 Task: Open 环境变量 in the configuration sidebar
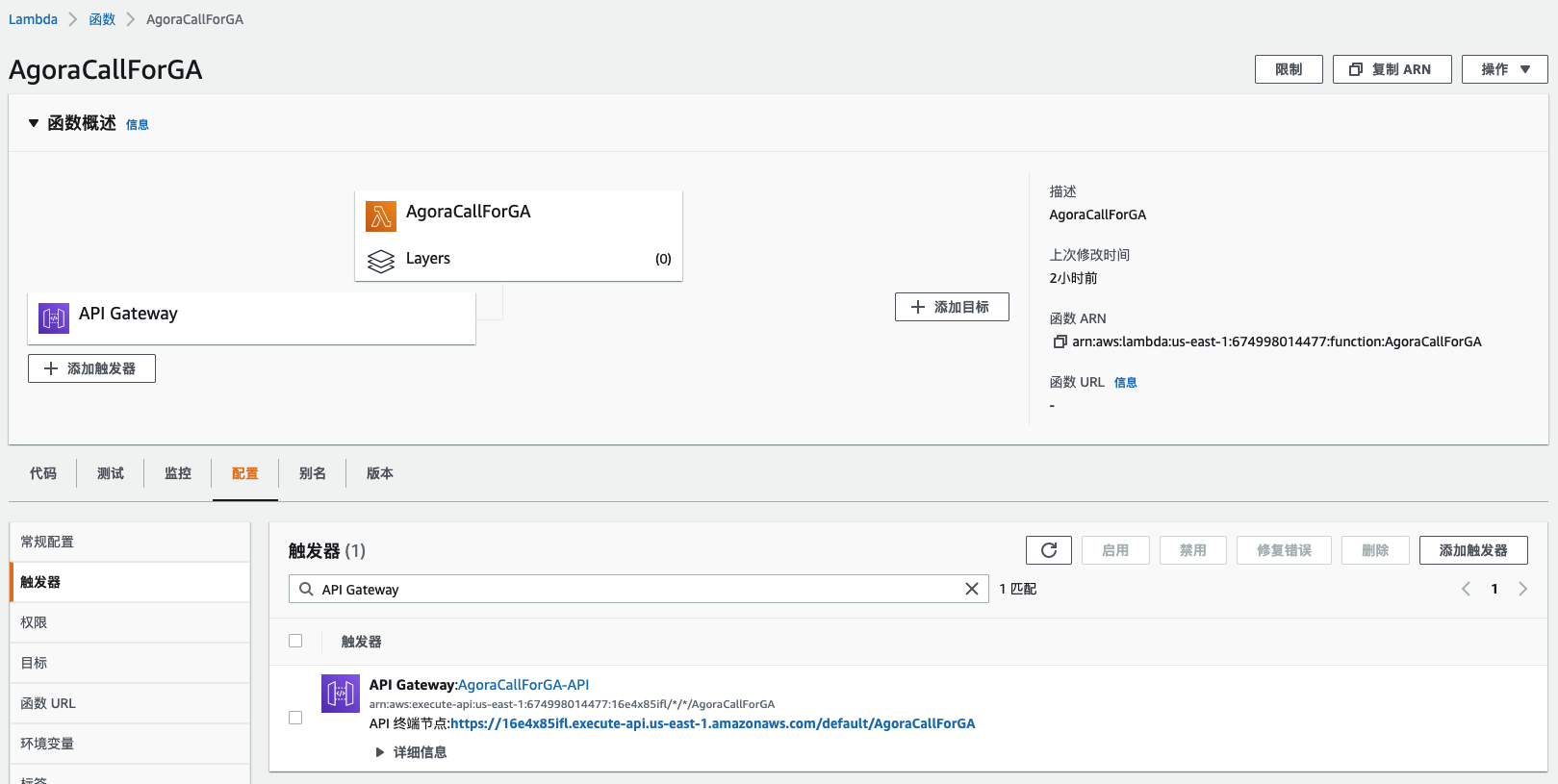pos(130,744)
